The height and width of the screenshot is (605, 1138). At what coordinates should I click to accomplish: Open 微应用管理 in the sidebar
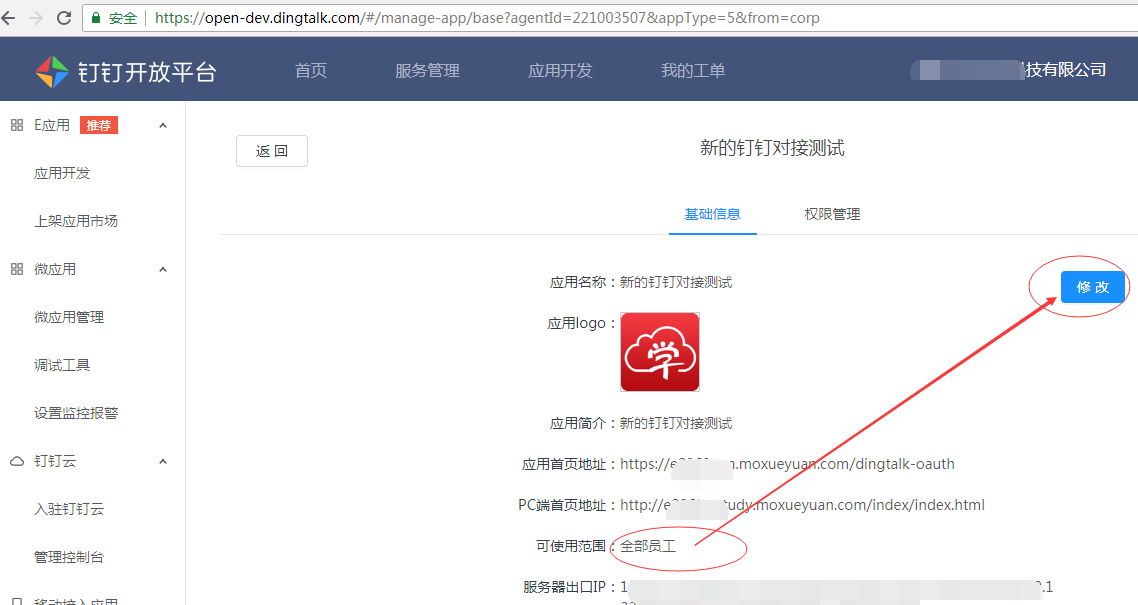pyautogui.click(x=69, y=317)
